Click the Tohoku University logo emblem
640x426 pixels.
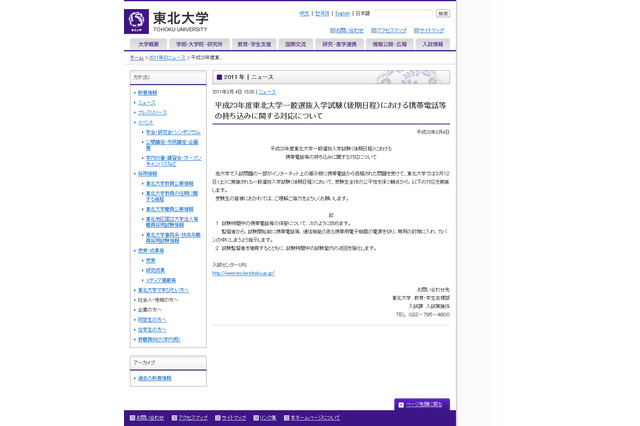(136, 21)
